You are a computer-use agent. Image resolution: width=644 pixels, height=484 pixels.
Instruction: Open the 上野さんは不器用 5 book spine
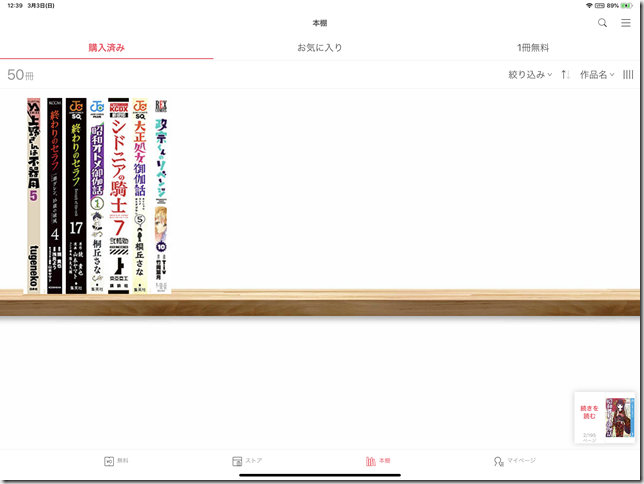(x=34, y=196)
